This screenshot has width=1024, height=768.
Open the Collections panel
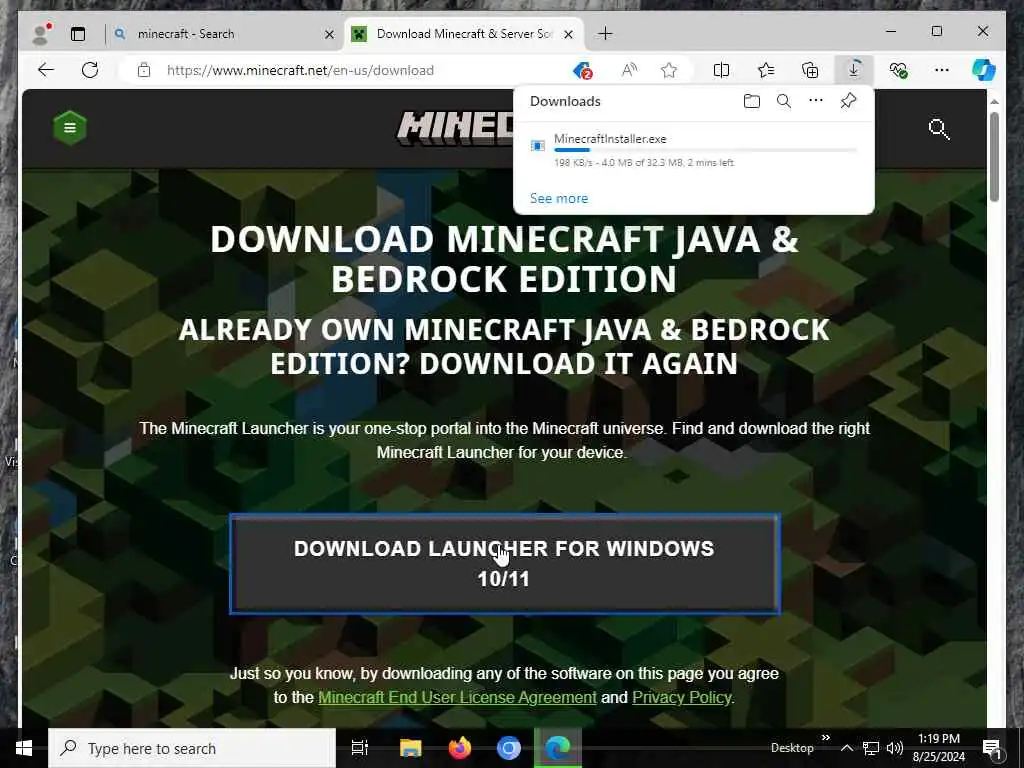(x=810, y=70)
